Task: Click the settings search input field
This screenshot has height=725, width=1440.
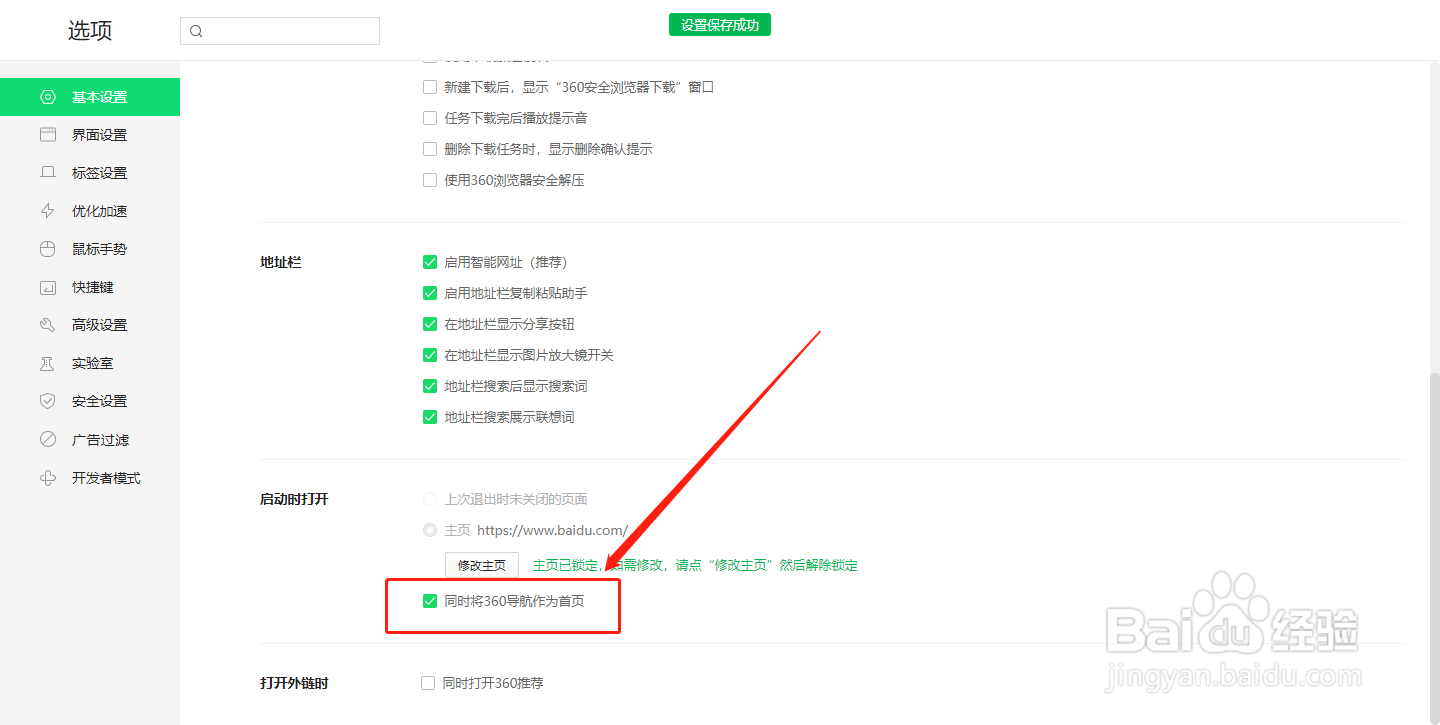Action: 280,31
